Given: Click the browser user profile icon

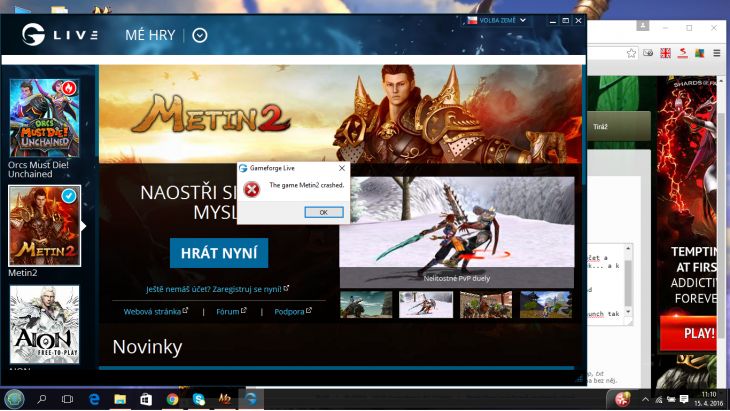Looking at the screenshot, I should tap(642, 26).
